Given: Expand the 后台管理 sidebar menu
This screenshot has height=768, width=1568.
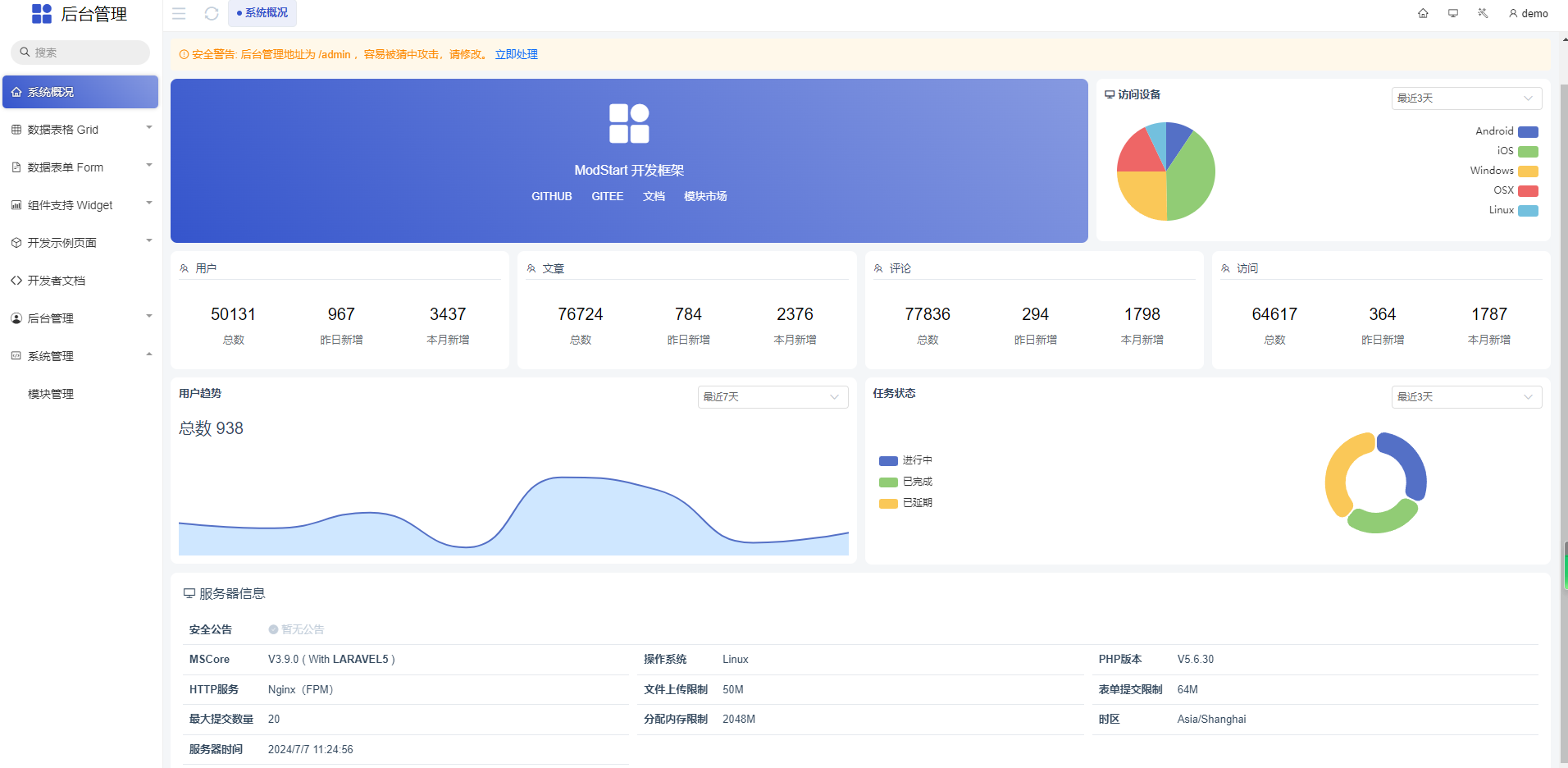Looking at the screenshot, I should coord(80,318).
